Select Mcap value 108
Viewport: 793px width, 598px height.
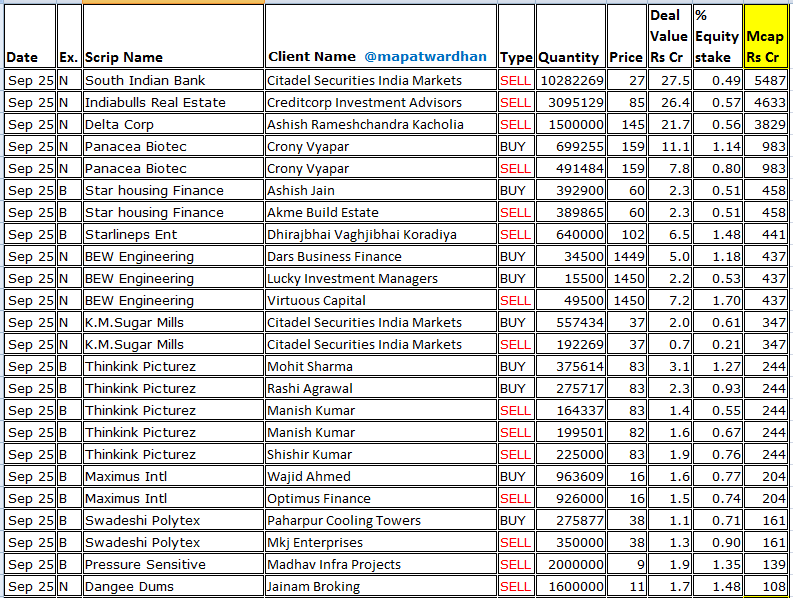(765, 586)
